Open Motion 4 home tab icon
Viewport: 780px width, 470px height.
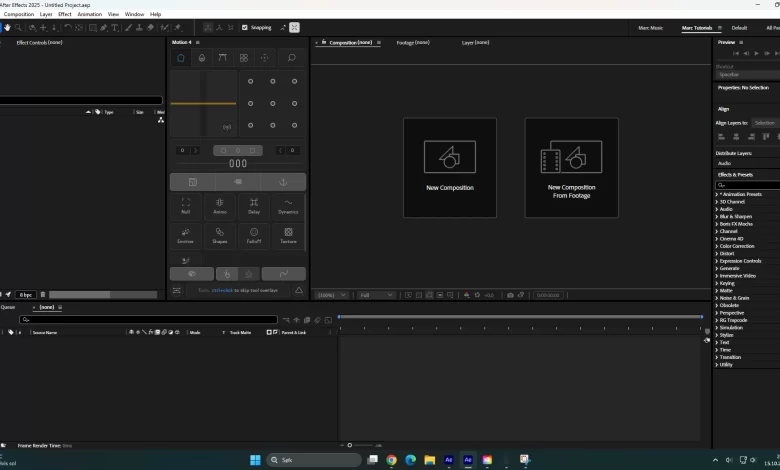[181, 58]
